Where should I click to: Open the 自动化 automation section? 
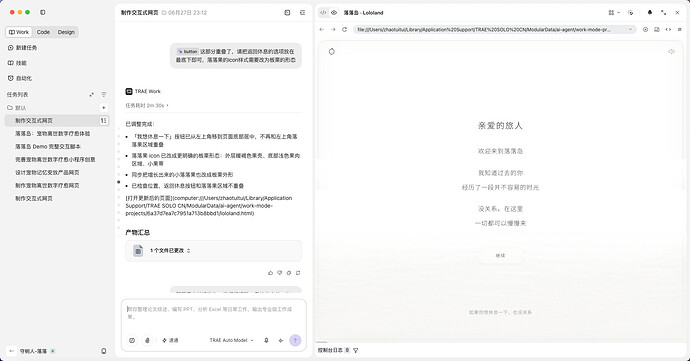point(20,78)
